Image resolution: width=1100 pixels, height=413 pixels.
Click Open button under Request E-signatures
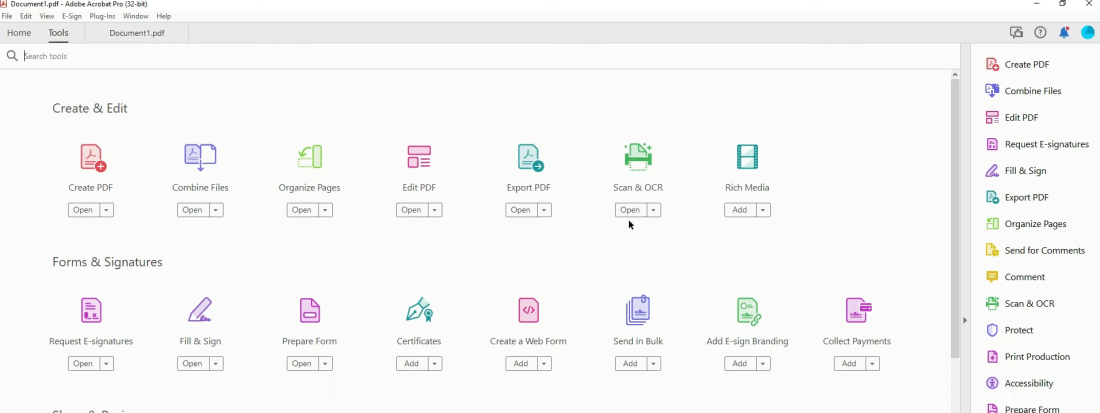pos(83,363)
